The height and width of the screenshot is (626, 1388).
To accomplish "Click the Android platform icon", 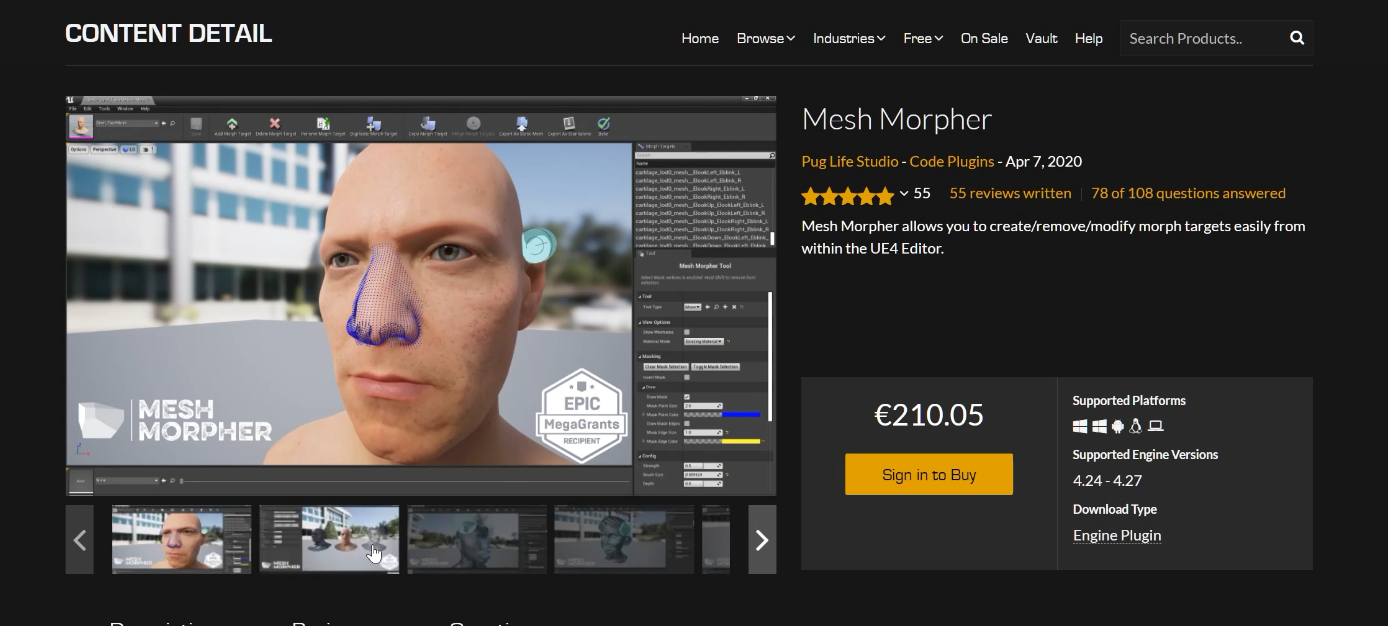I will coord(1118,426).
